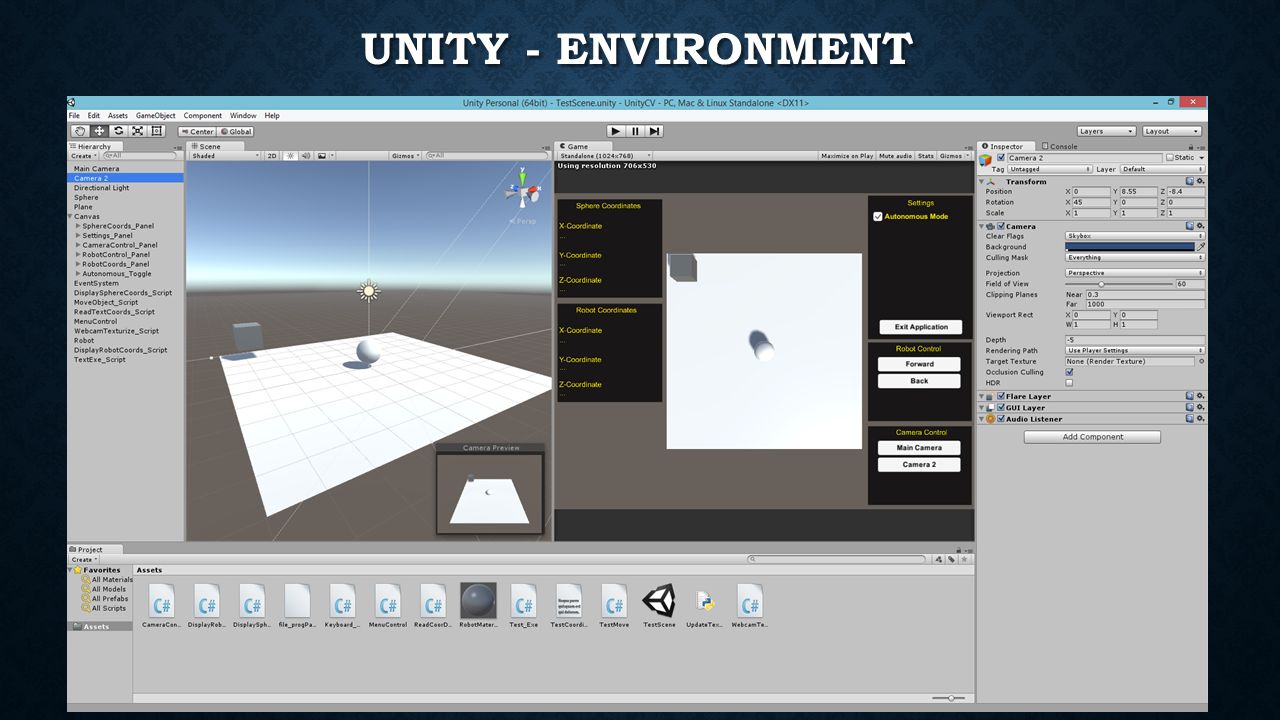Click the Pause button
1280x720 pixels.
pos(635,131)
